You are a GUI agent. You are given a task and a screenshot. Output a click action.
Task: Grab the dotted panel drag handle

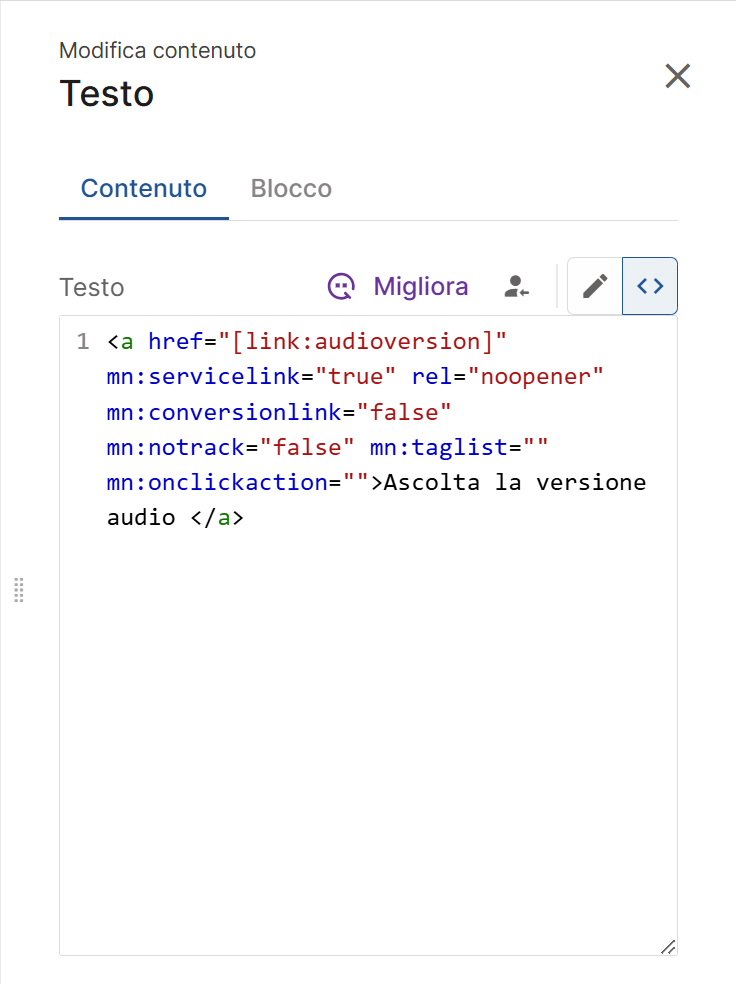coord(19,590)
